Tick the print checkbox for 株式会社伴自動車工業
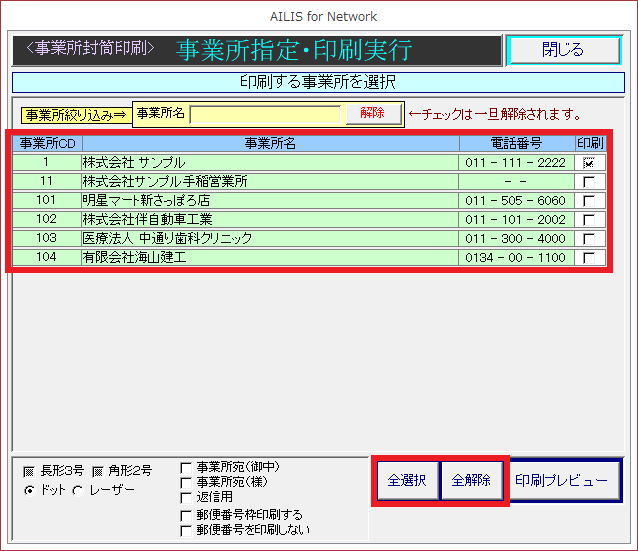 [x=589, y=219]
